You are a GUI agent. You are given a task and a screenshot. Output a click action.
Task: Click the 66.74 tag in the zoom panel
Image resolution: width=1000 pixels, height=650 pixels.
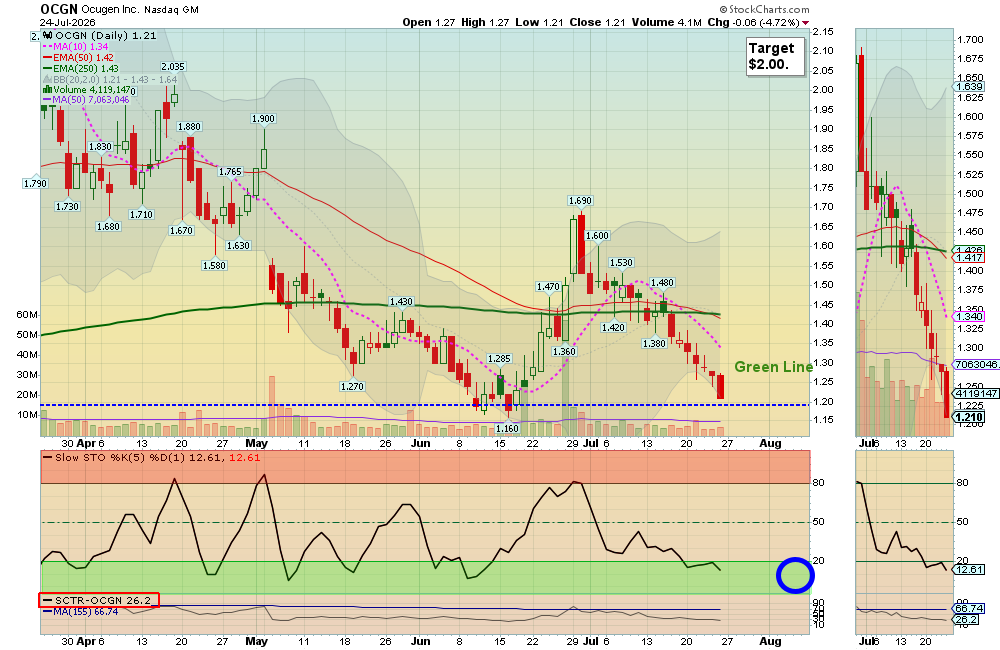click(970, 609)
